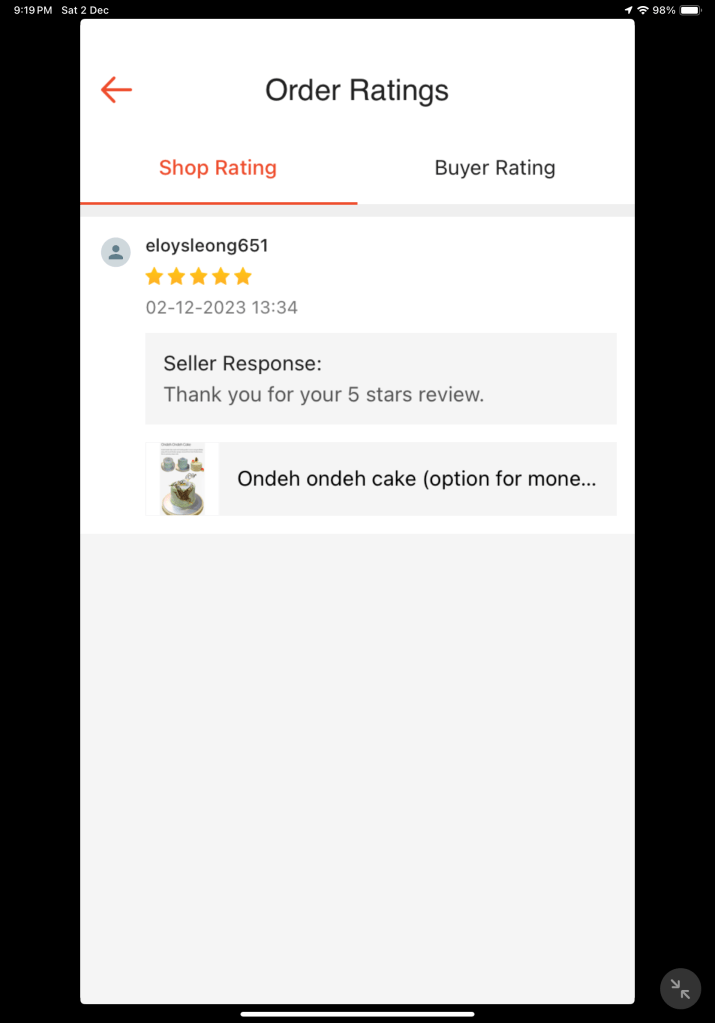Tap the review date 02-12-2023 13:34

click(222, 307)
